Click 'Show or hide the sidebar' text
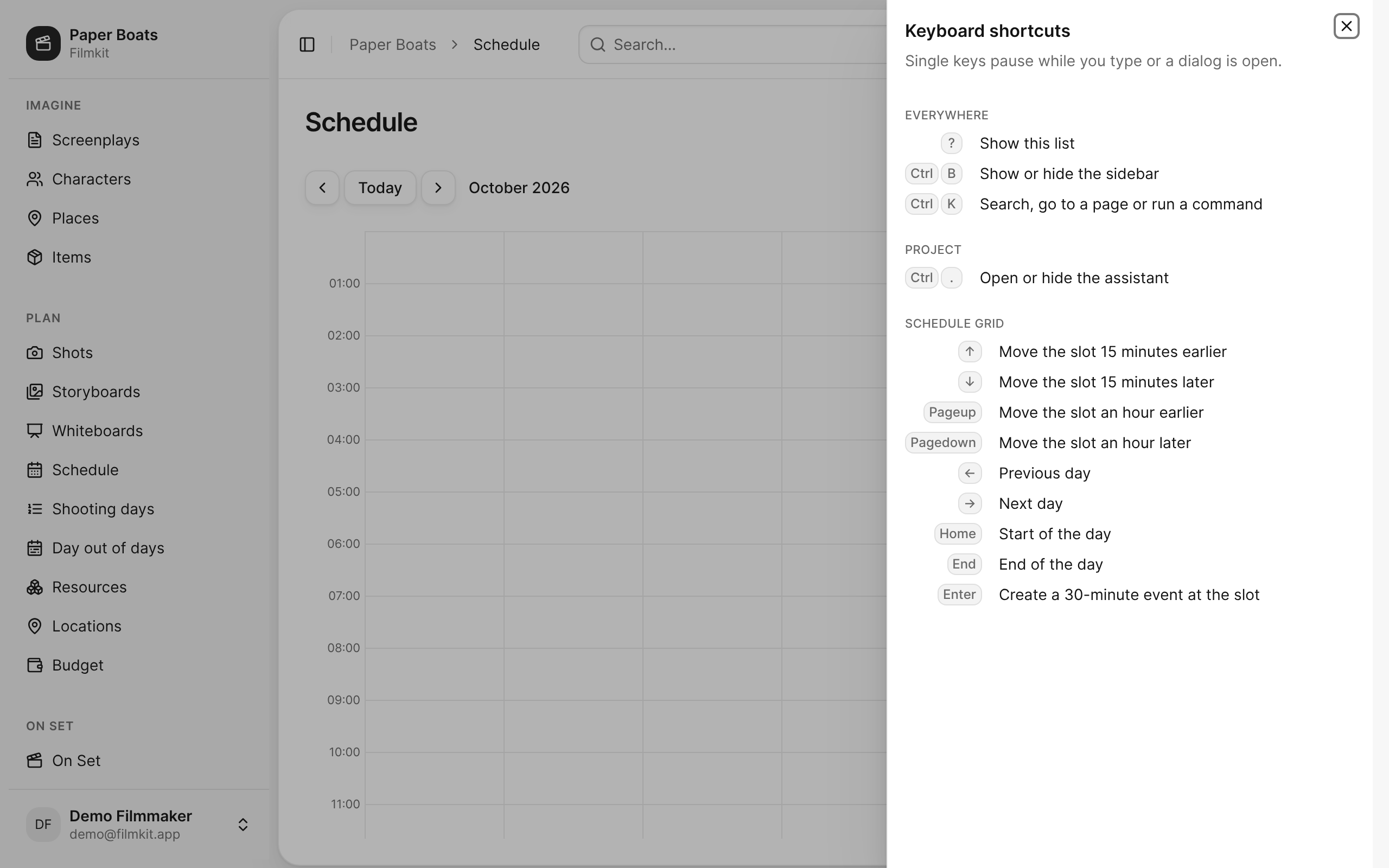 pyautogui.click(x=1069, y=174)
